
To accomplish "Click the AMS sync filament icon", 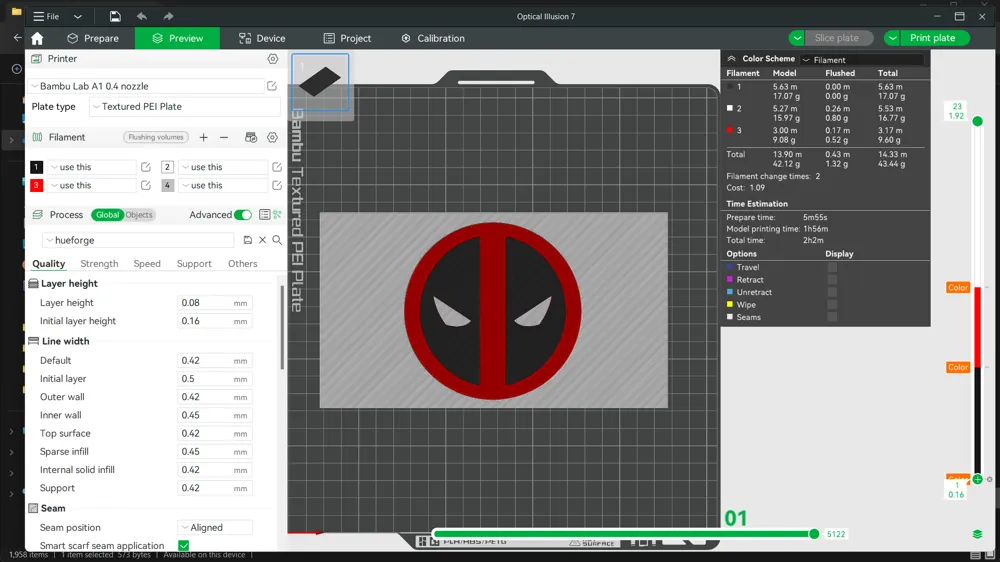I will 251,137.
